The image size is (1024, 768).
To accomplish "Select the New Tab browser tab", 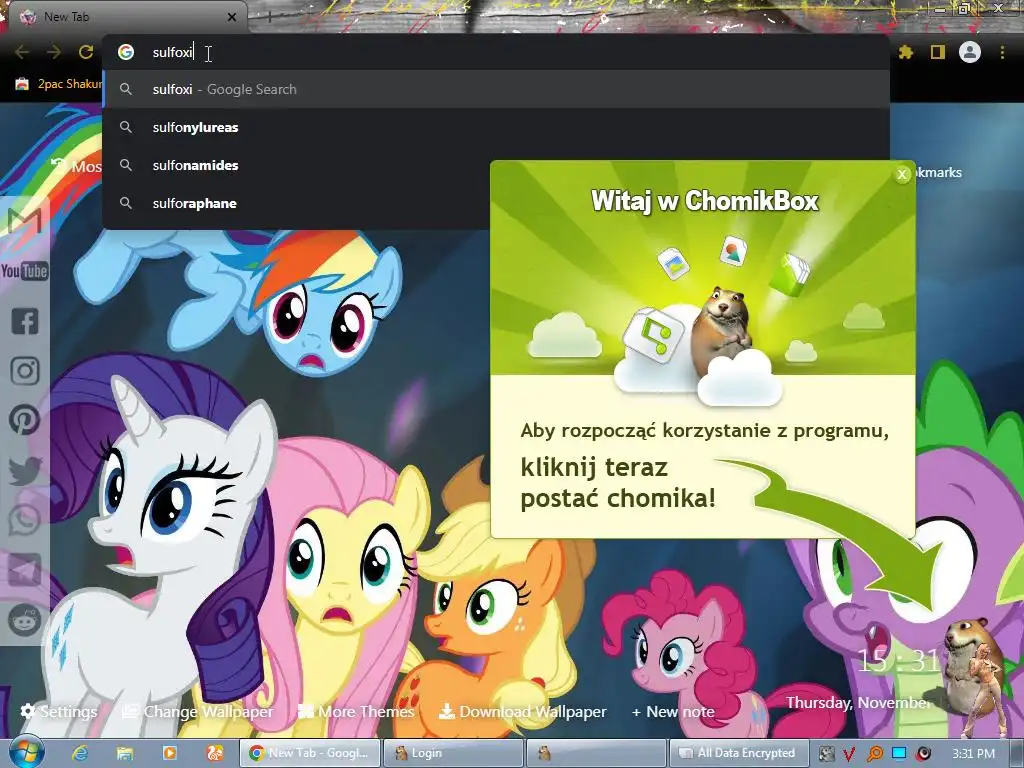I will [x=128, y=17].
